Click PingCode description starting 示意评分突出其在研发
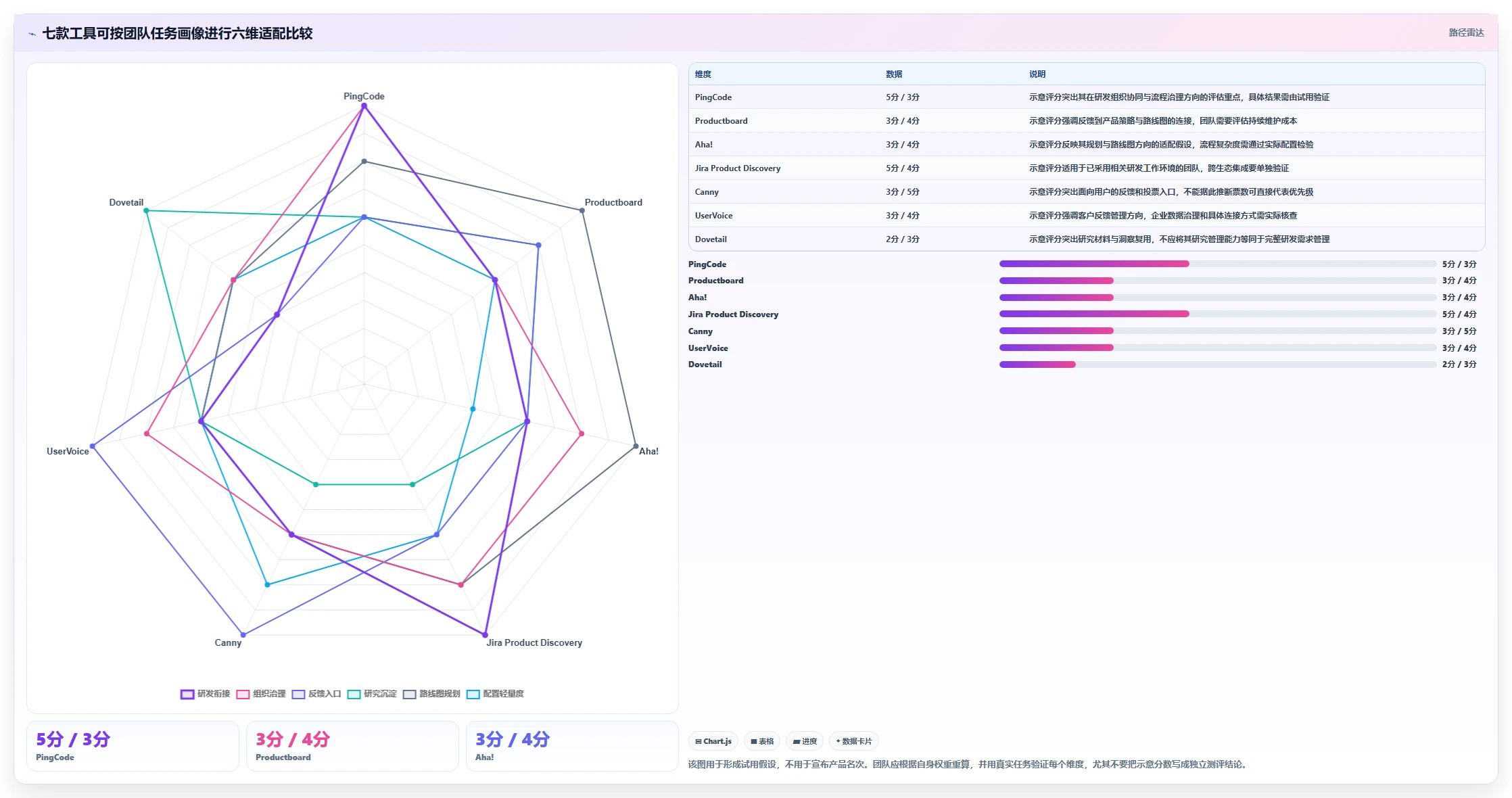The image size is (1512, 798). coord(1179,97)
